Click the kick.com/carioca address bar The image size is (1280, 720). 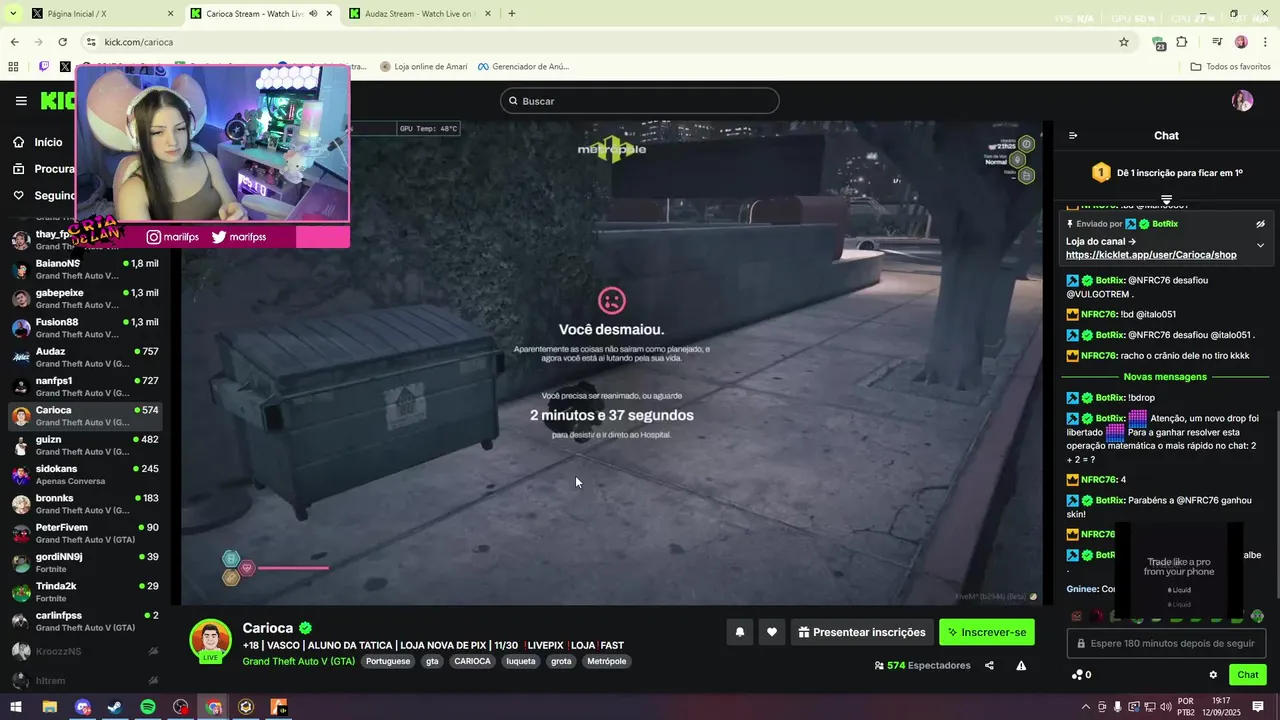600,42
